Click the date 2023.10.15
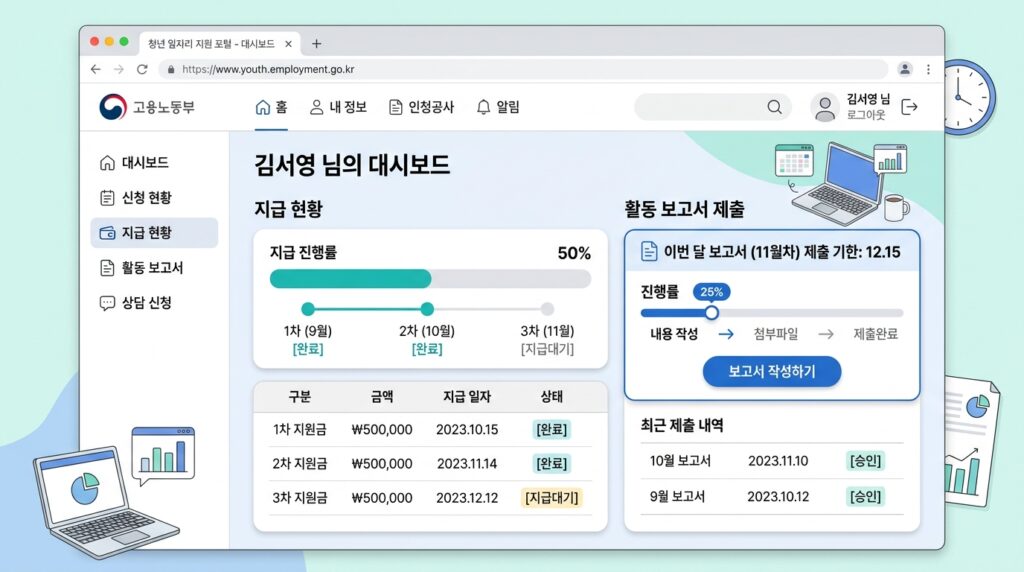 [x=467, y=430]
